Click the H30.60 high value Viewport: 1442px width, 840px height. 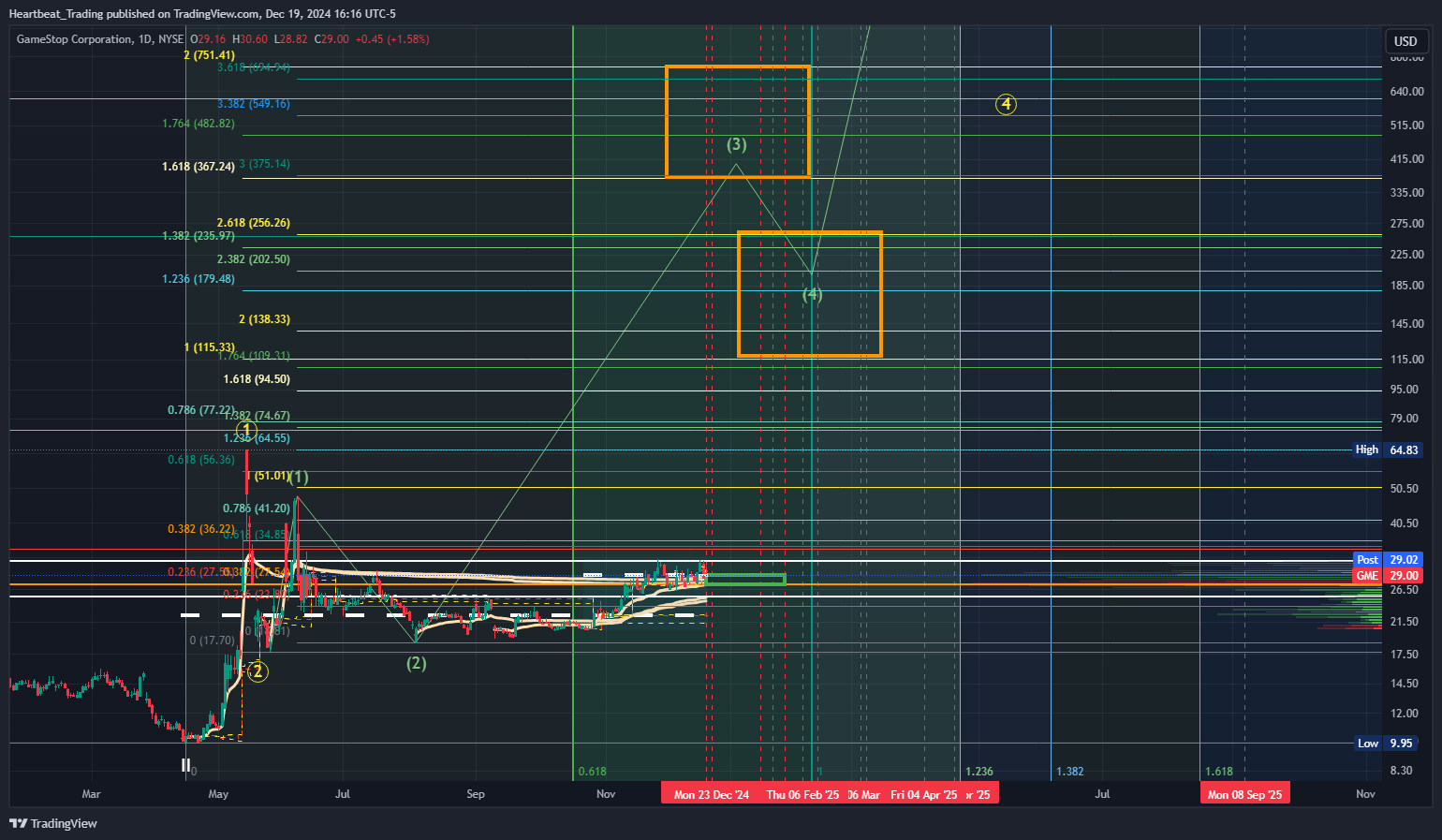pyautogui.click(x=250, y=39)
